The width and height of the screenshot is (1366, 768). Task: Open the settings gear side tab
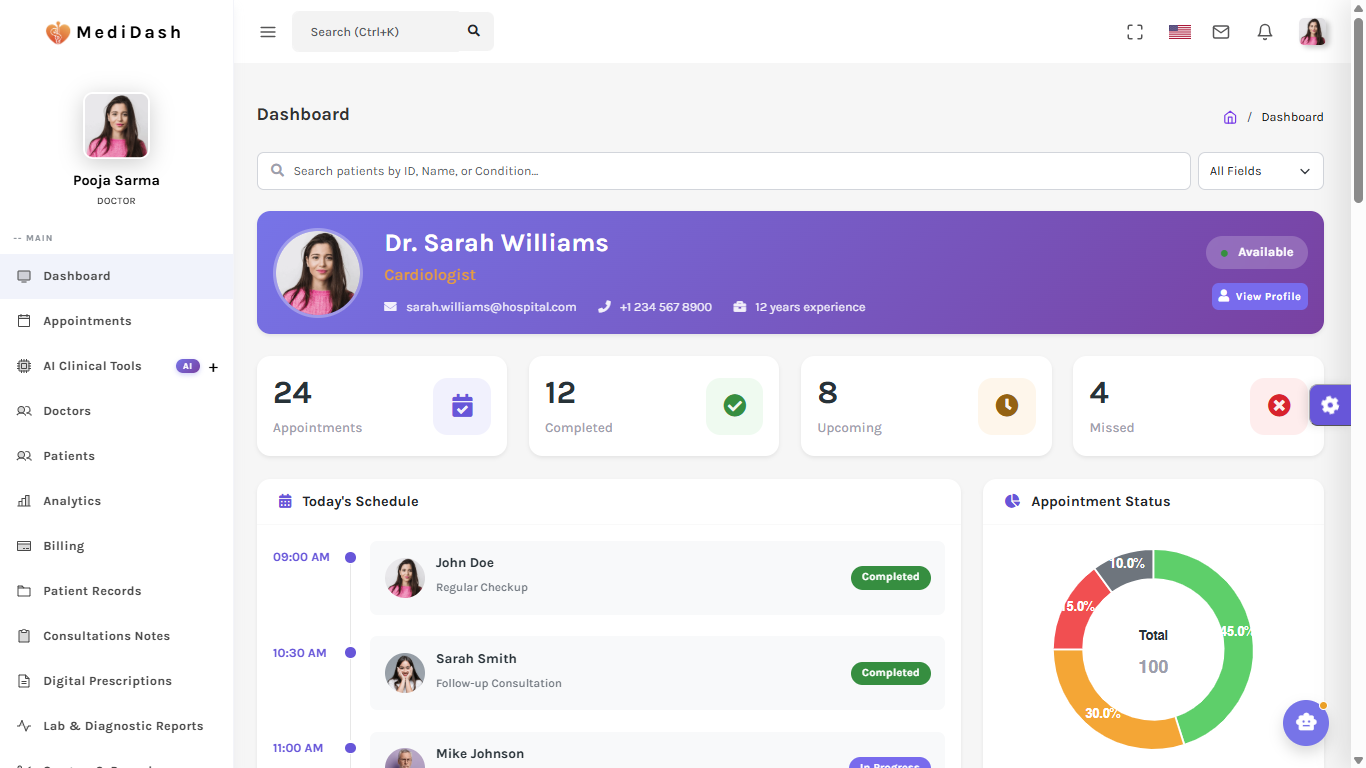pyautogui.click(x=1330, y=405)
